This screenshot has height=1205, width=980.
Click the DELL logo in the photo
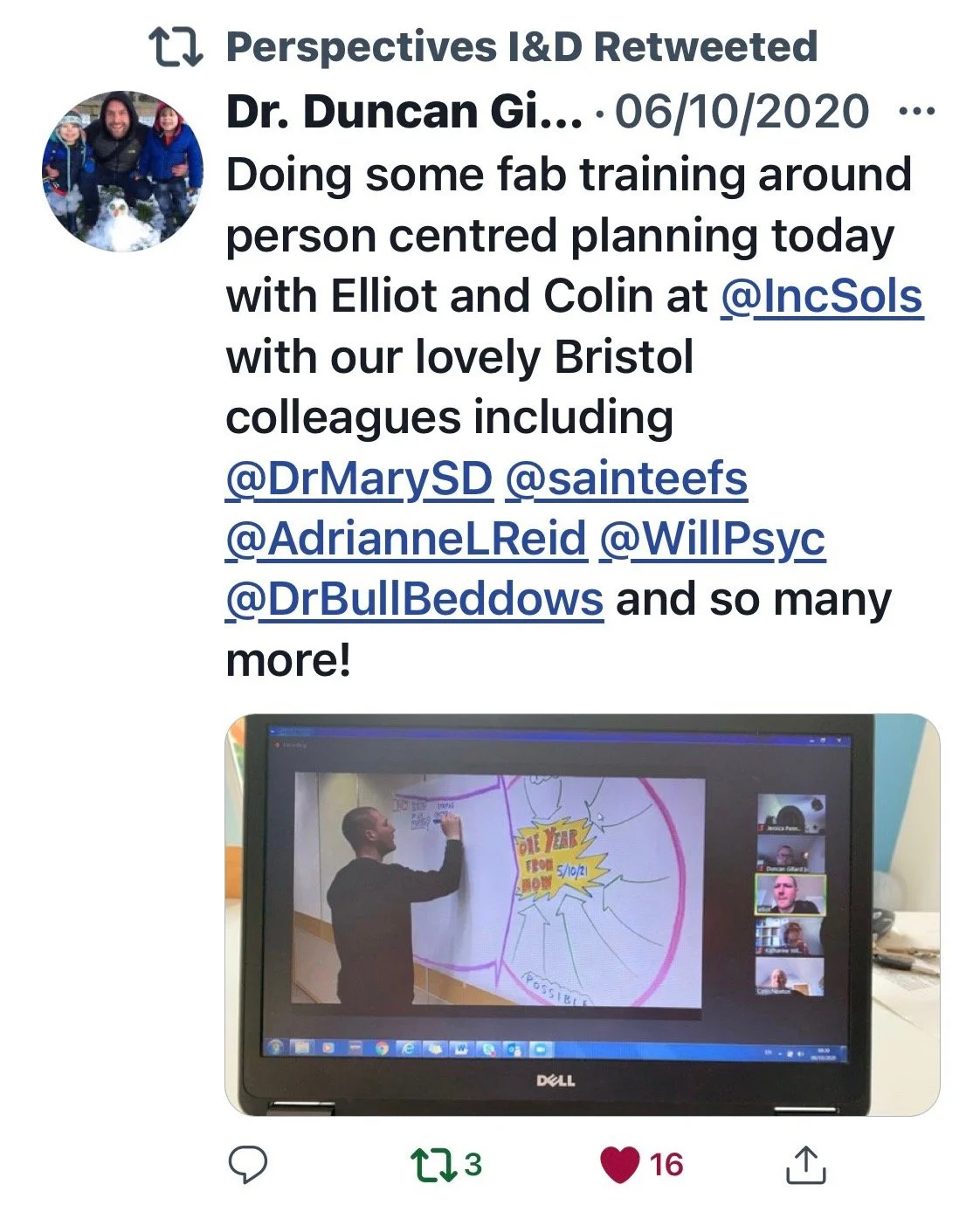(556, 1081)
